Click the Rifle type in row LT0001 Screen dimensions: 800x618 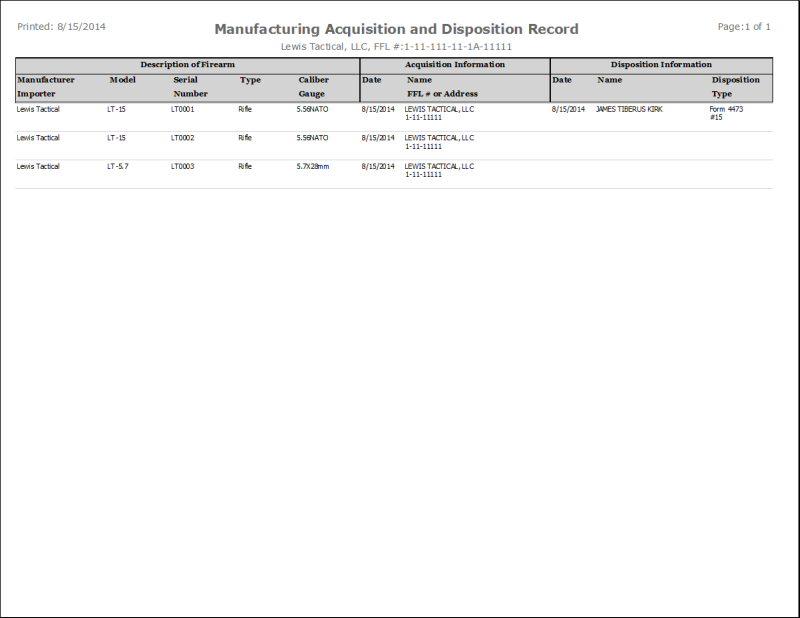[x=245, y=109]
